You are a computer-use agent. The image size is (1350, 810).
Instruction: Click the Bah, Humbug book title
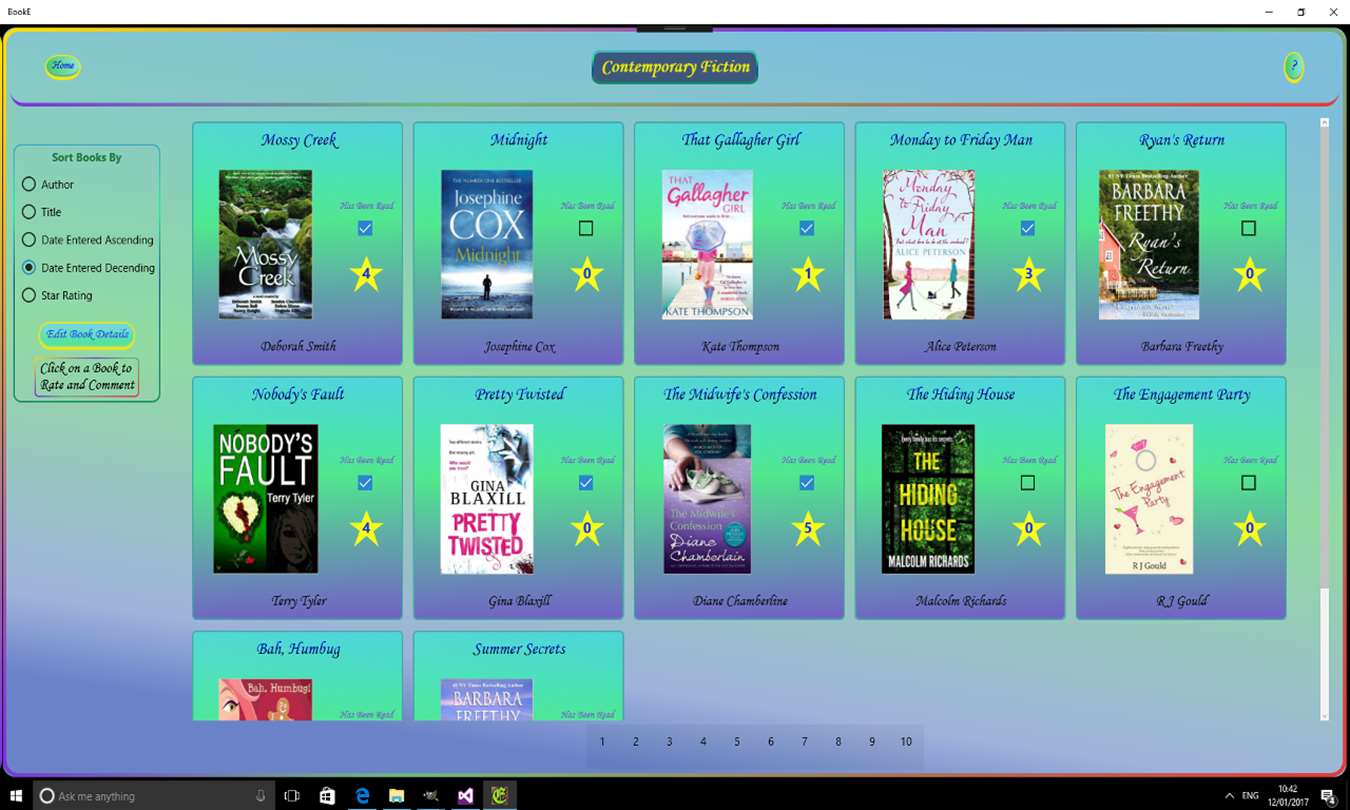point(298,649)
